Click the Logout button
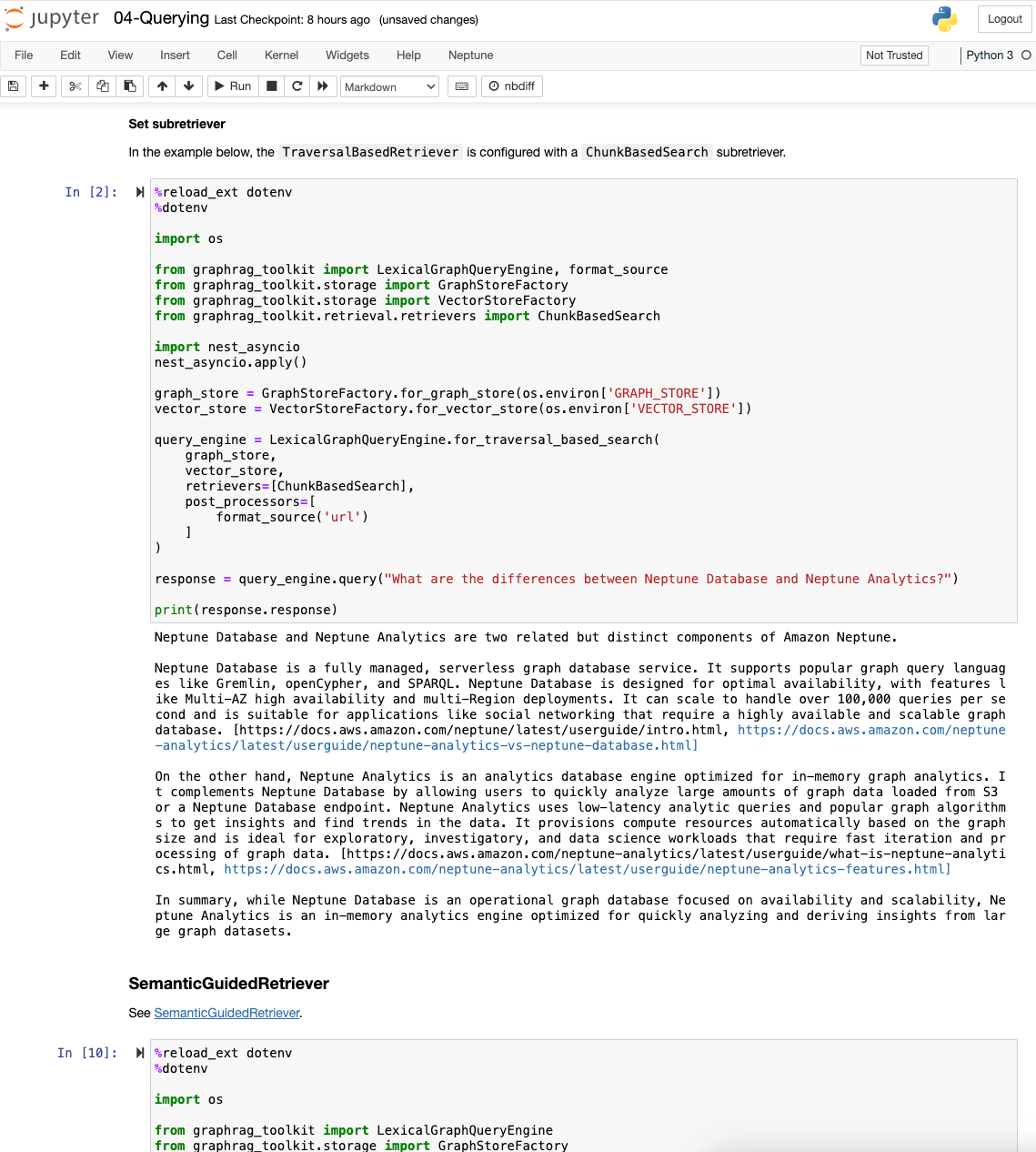The width and height of the screenshot is (1036, 1152). [x=1005, y=19]
